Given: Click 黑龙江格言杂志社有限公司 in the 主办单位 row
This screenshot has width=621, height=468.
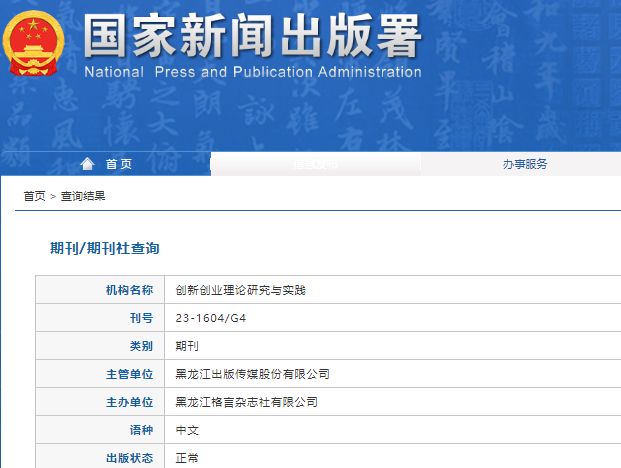Looking at the screenshot, I should click(x=246, y=402).
